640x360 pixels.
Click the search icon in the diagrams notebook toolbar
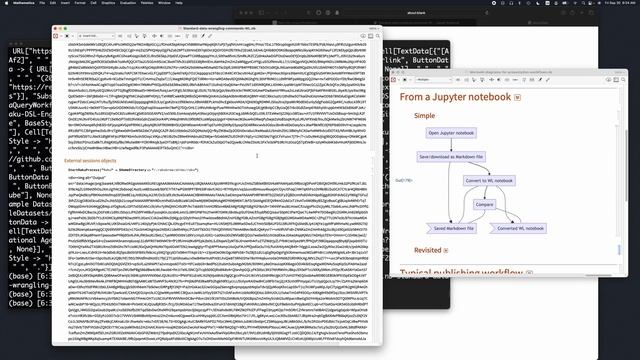pyautogui.click(x=623, y=80)
